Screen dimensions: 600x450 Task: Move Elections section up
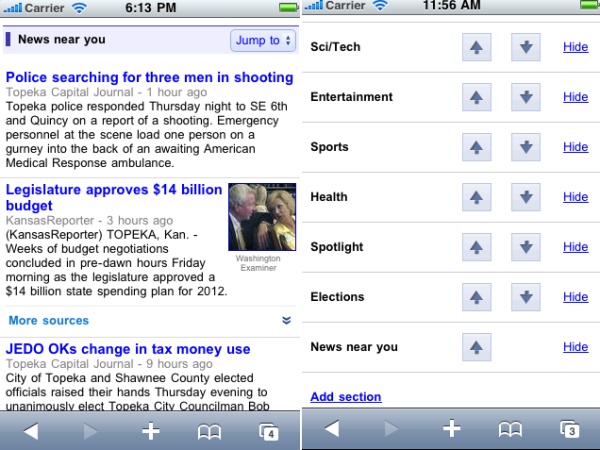coord(476,297)
